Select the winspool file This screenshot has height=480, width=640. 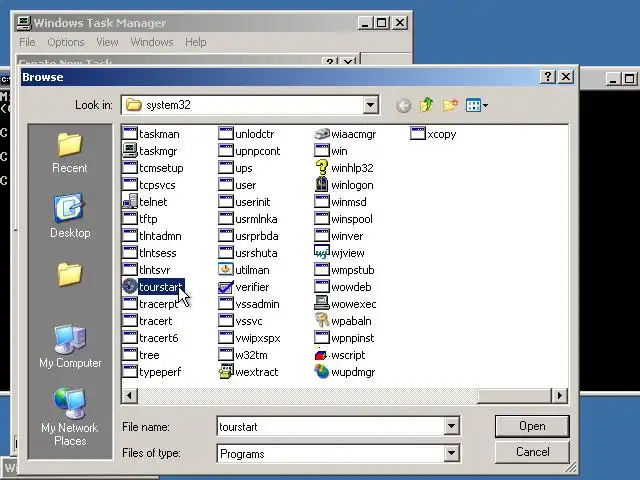344,219
